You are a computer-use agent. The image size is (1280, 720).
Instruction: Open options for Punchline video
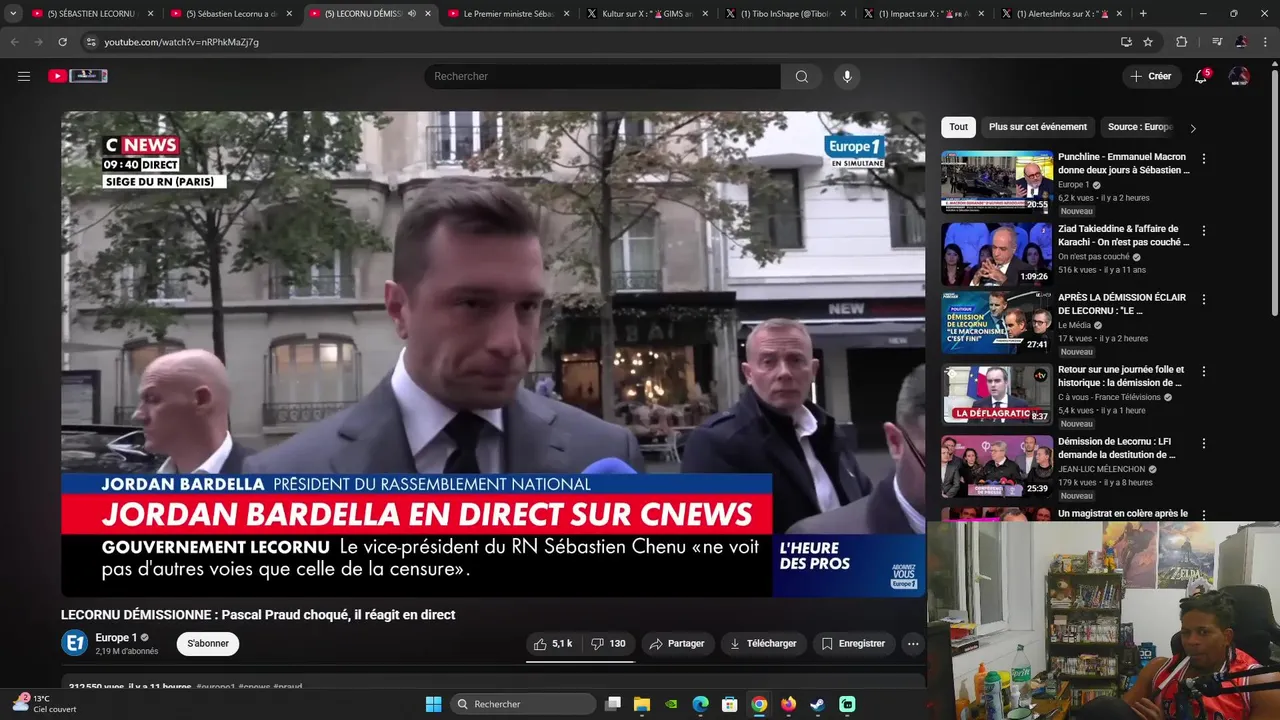click(1204, 159)
